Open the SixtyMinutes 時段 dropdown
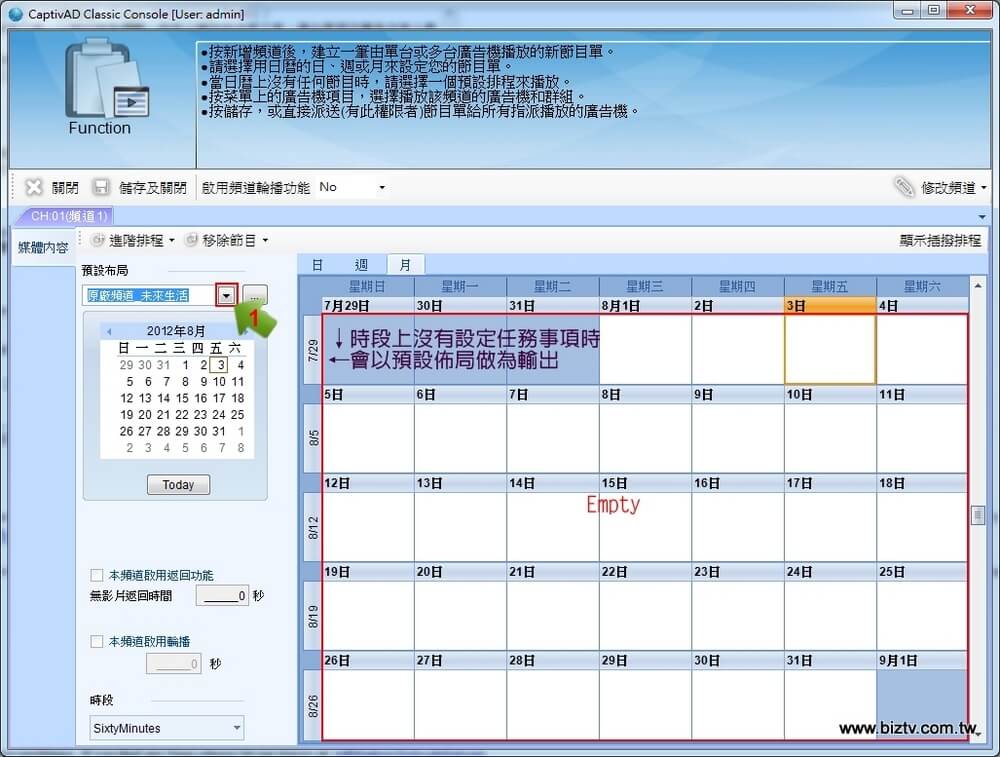 tap(166, 728)
